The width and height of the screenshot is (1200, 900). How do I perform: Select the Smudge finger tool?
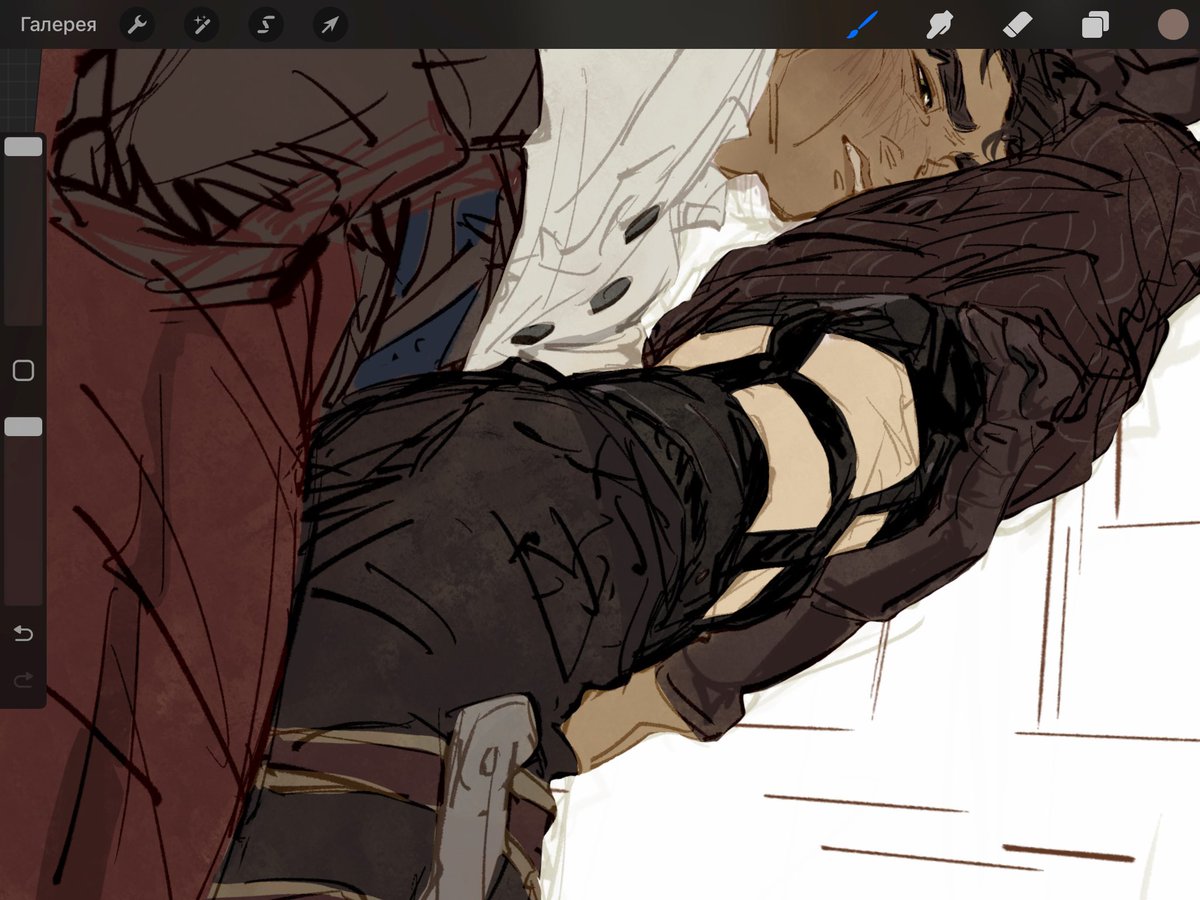(939, 25)
